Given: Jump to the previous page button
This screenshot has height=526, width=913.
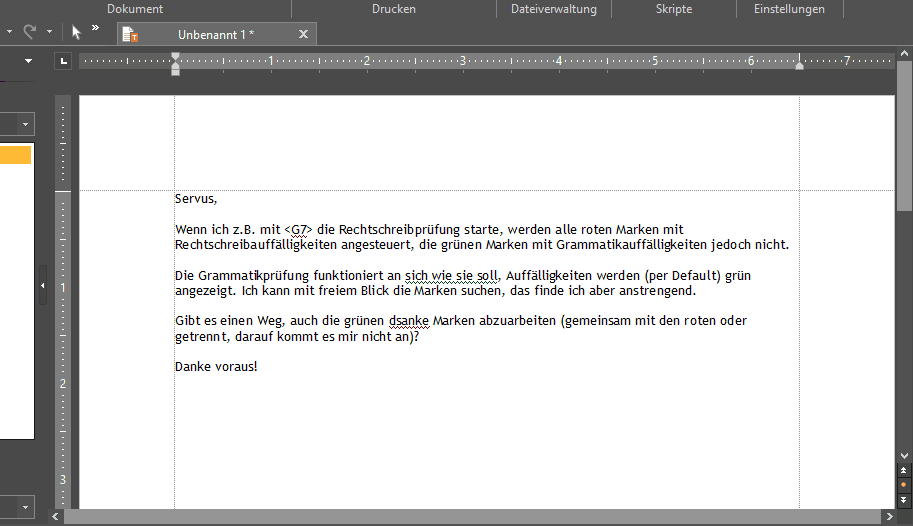Looking at the screenshot, I should [x=904, y=470].
